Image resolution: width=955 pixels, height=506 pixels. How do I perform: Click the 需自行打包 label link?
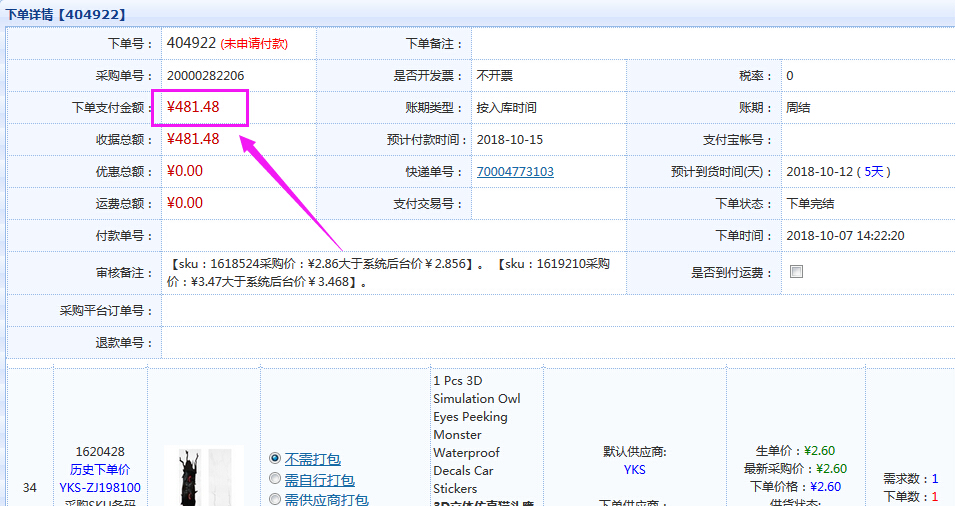click(x=319, y=480)
